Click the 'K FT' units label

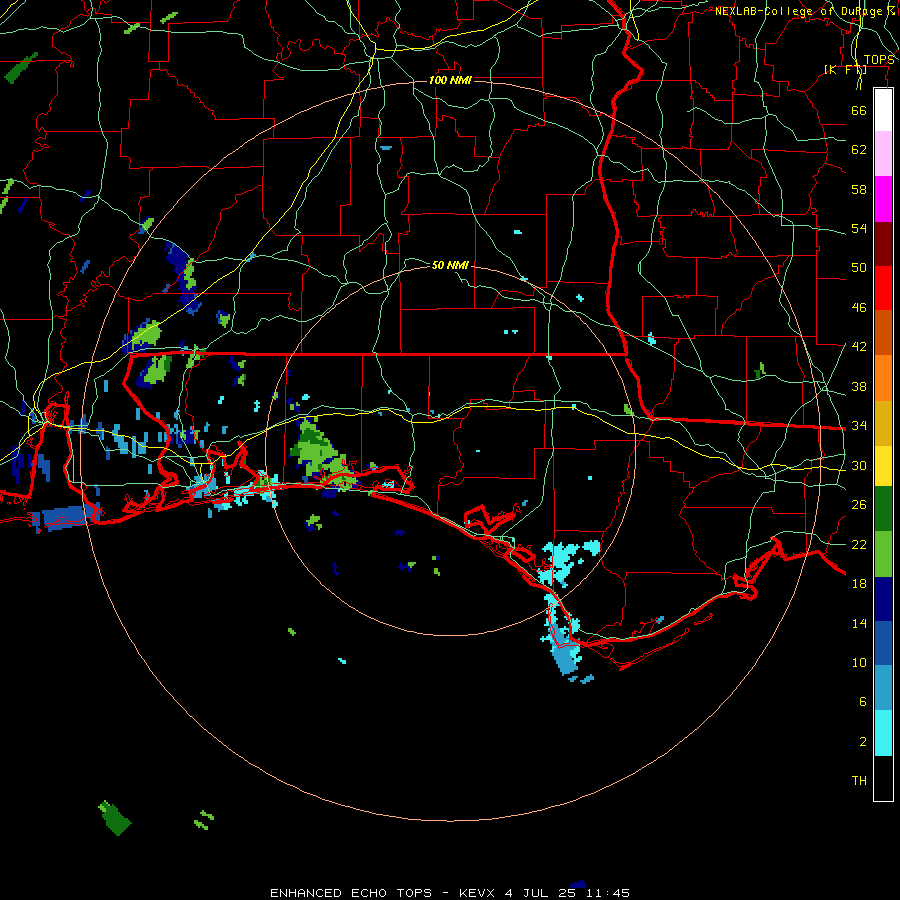(845, 70)
